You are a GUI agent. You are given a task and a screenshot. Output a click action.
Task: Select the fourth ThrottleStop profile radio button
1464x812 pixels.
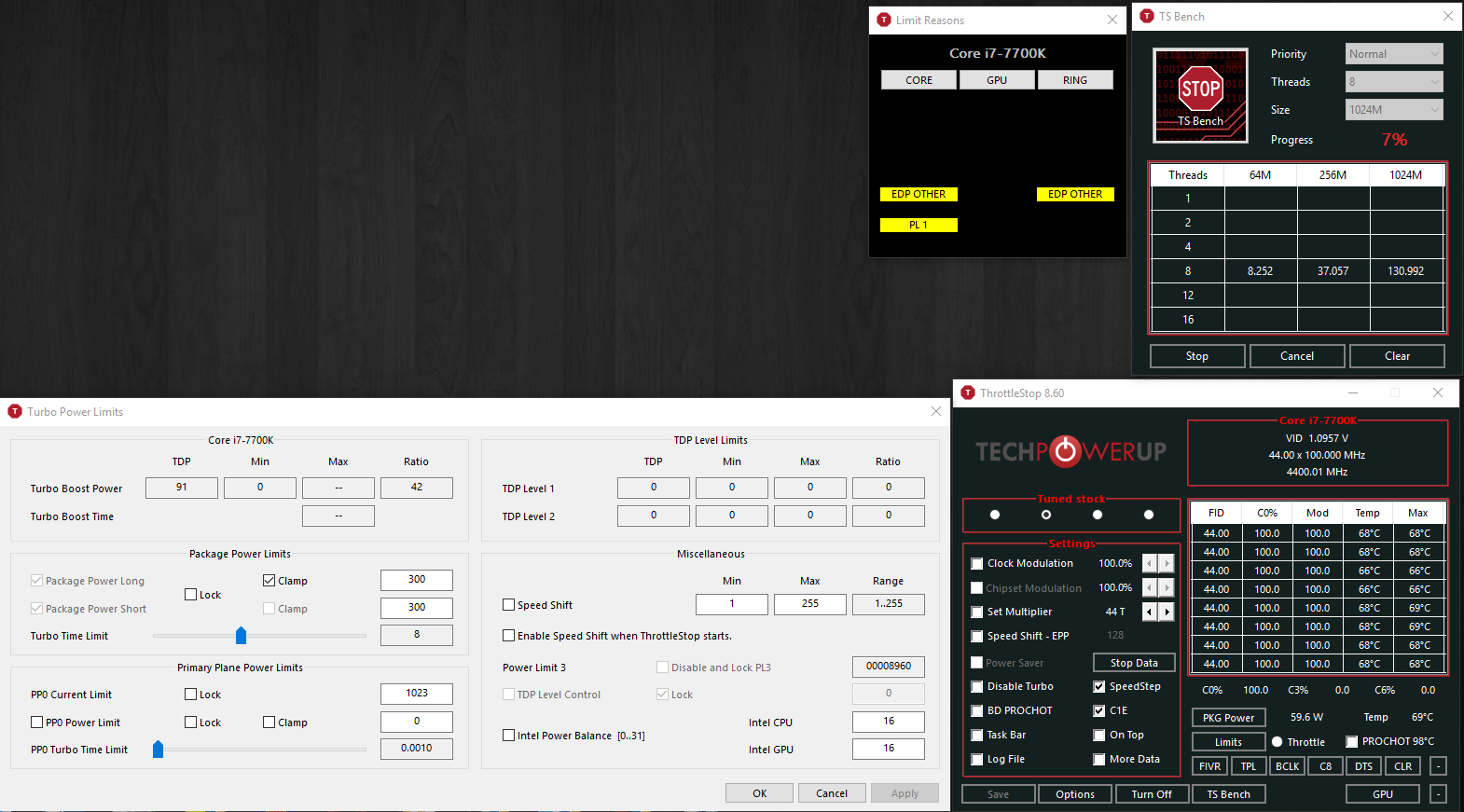(1149, 515)
